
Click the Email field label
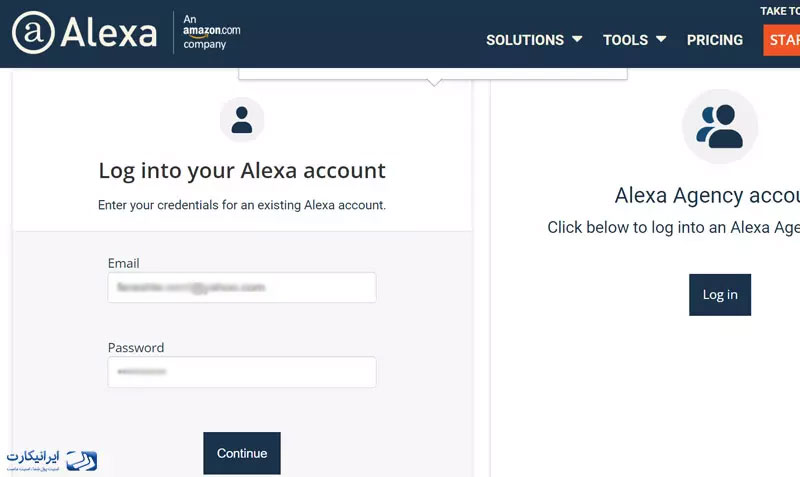click(123, 263)
